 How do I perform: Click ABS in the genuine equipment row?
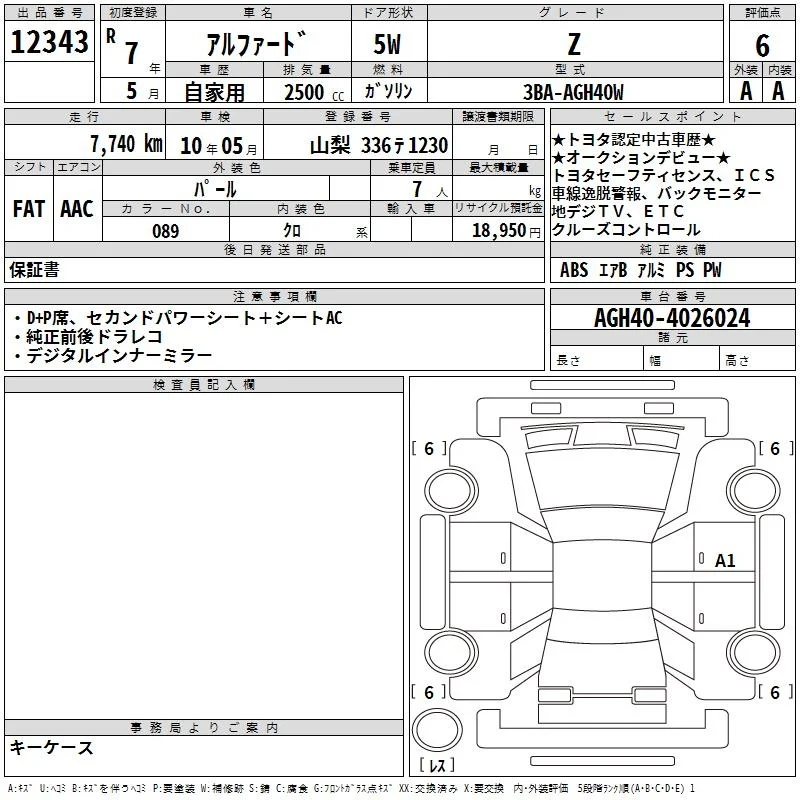point(574,270)
